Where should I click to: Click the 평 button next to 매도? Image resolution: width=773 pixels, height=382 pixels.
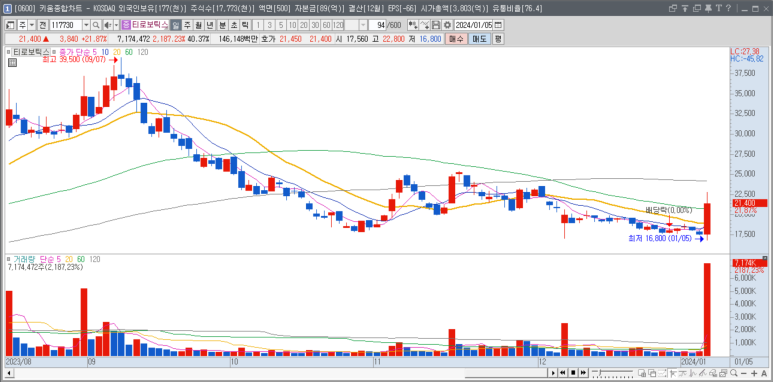point(498,39)
